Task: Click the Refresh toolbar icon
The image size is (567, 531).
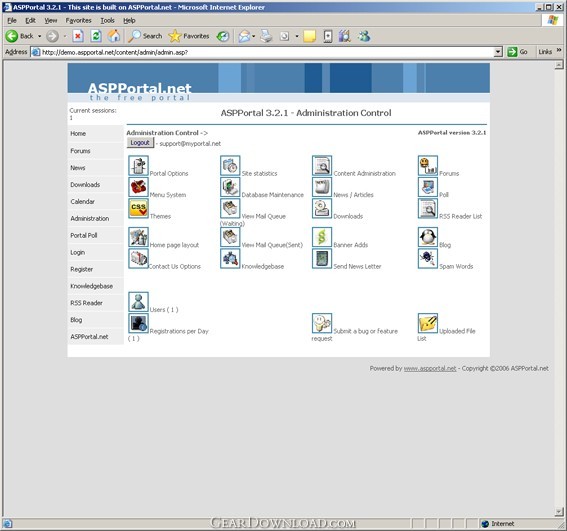Action: coord(96,36)
